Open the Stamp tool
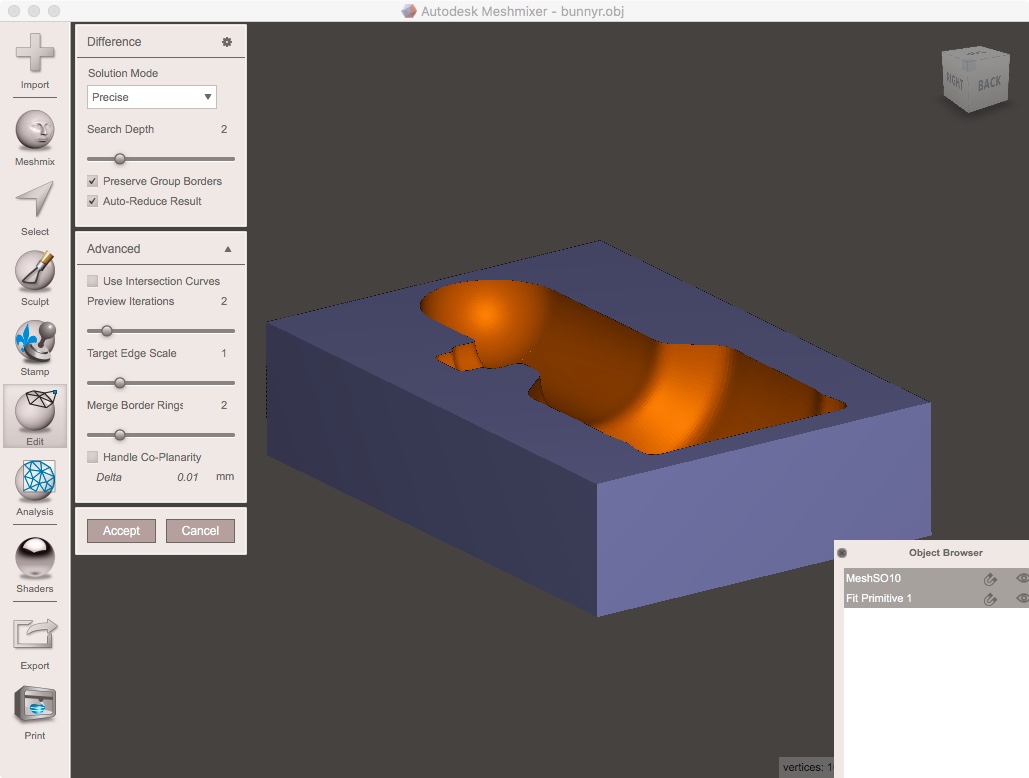1029x778 pixels. coord(34,345)
